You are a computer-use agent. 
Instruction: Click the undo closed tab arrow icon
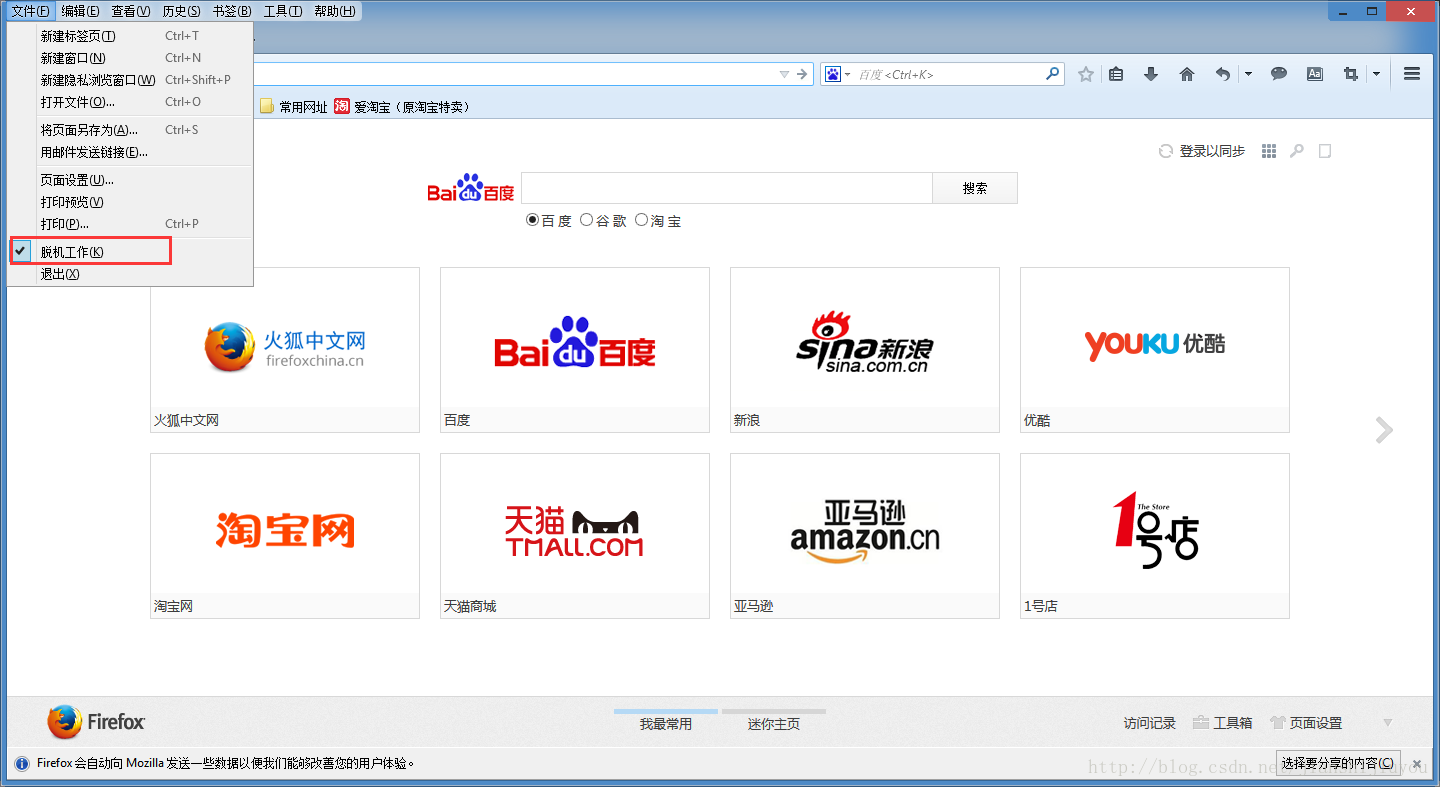[x=1223, y=74]
